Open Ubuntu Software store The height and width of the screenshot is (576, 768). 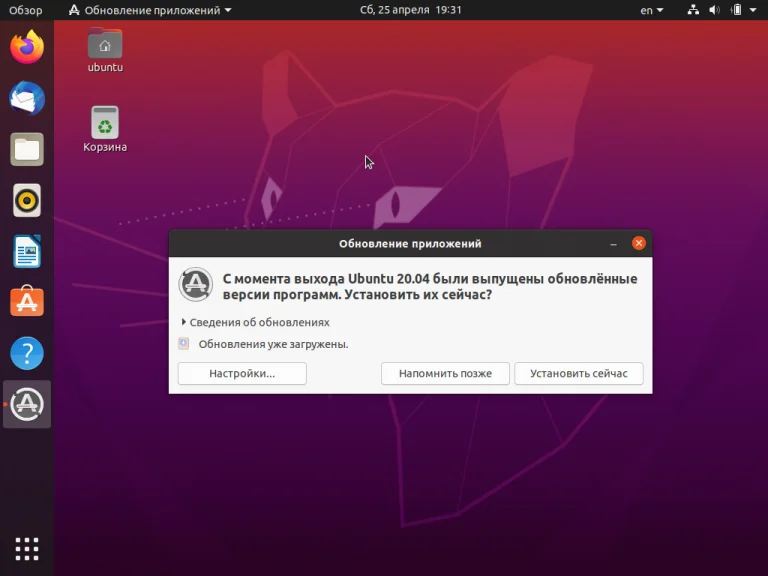point(27,301)
